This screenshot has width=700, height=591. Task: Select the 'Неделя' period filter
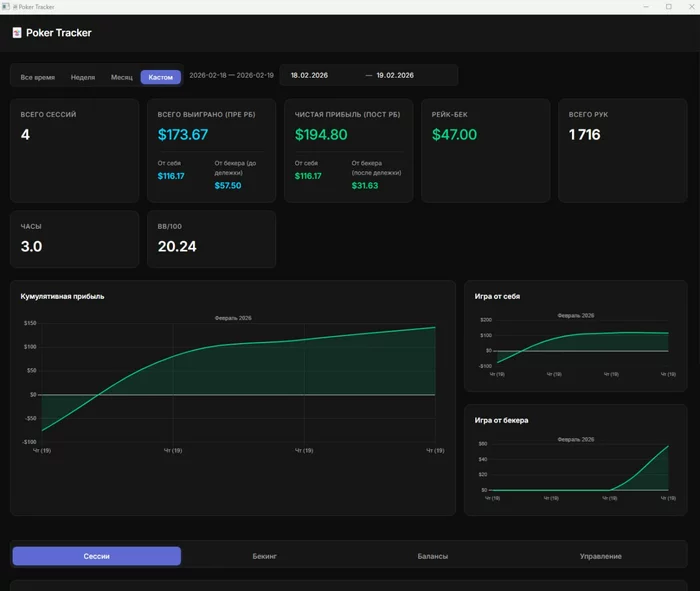pos(83,77)
